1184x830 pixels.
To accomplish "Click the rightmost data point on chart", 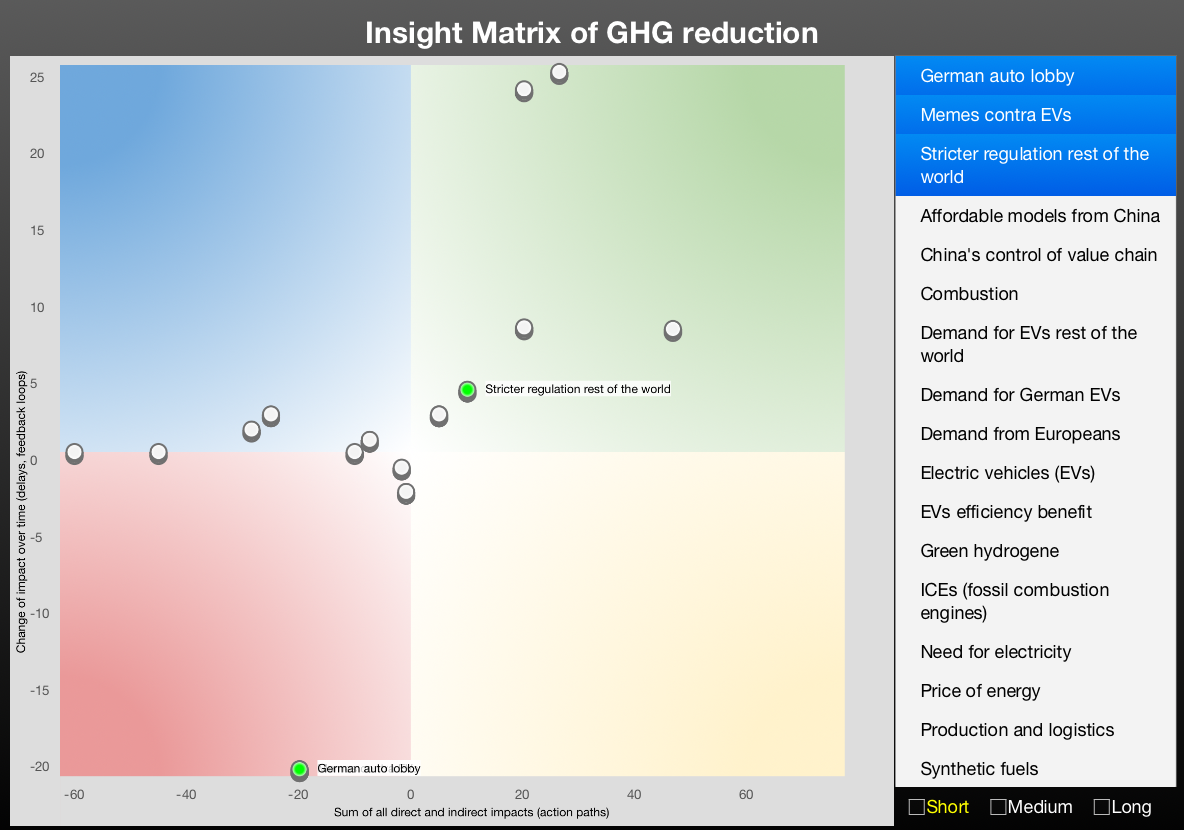I will coord(673,329).
